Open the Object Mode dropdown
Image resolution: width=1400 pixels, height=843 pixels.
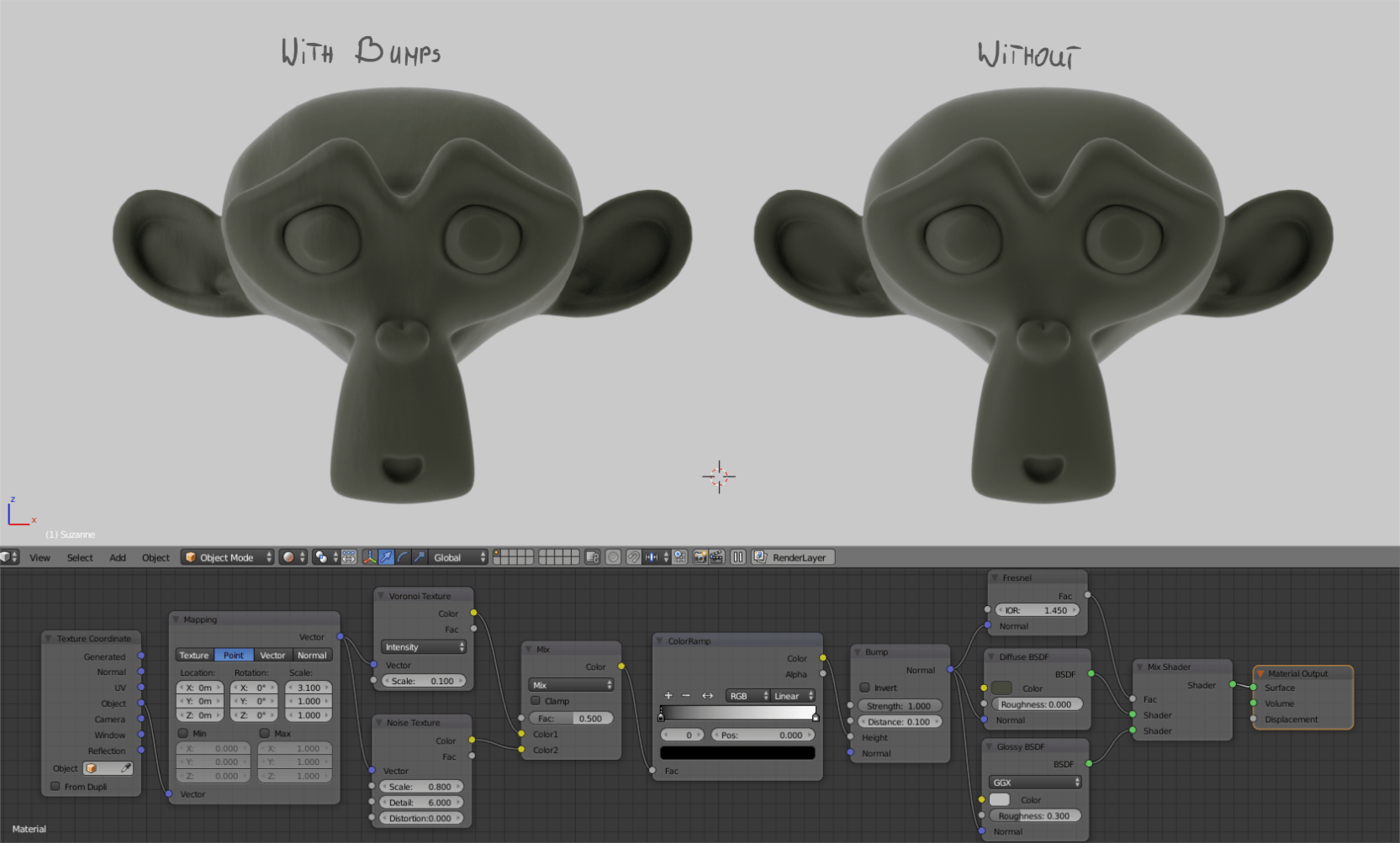click(x=227, y=557)
